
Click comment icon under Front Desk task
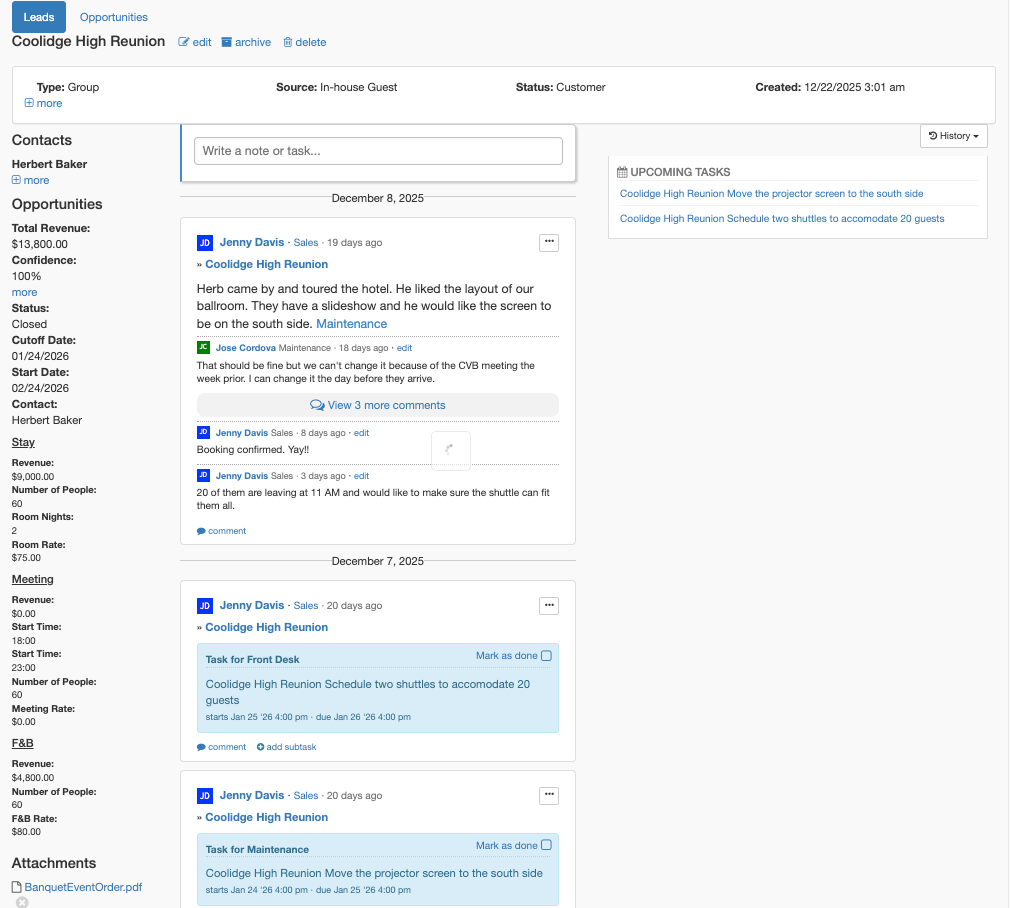[201, 748]
